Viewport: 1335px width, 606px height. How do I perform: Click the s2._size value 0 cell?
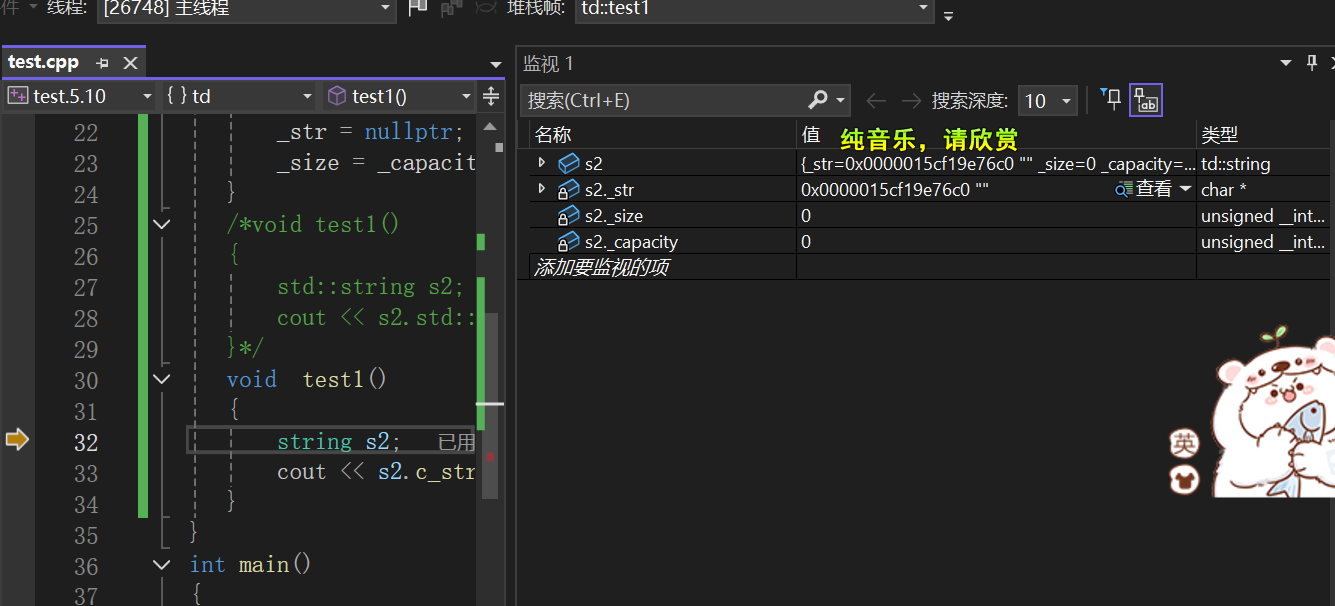[997, 215]
